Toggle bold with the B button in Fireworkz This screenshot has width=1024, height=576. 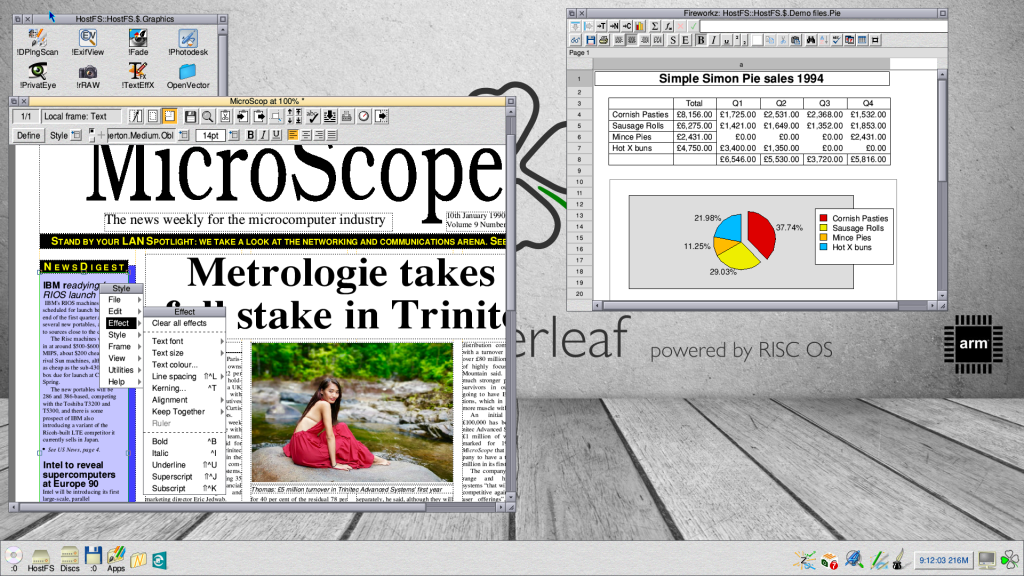tap(700, 39)
